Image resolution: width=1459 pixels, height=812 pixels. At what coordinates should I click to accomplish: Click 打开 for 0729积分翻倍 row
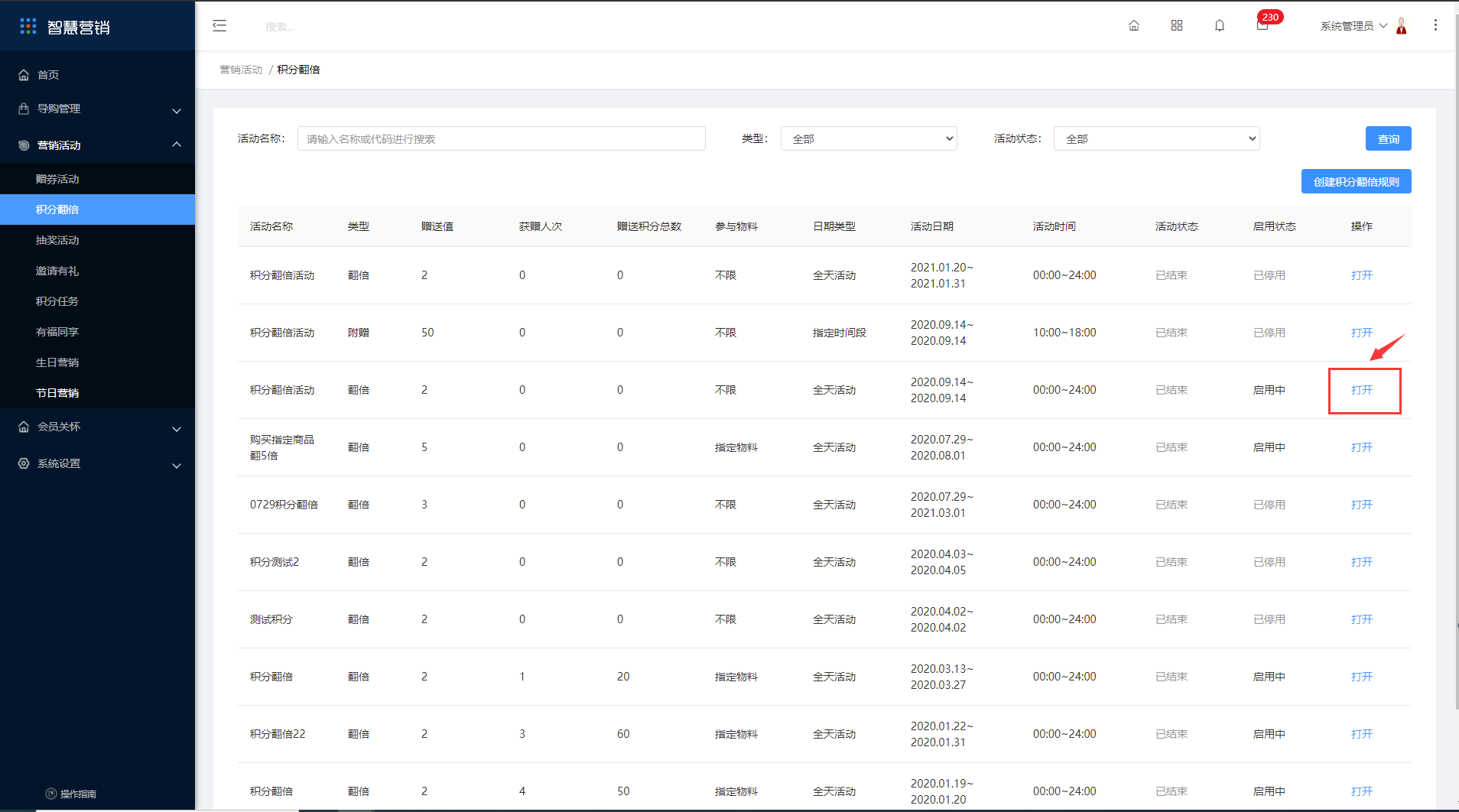pyautogui.click(x=1361, y=505)
